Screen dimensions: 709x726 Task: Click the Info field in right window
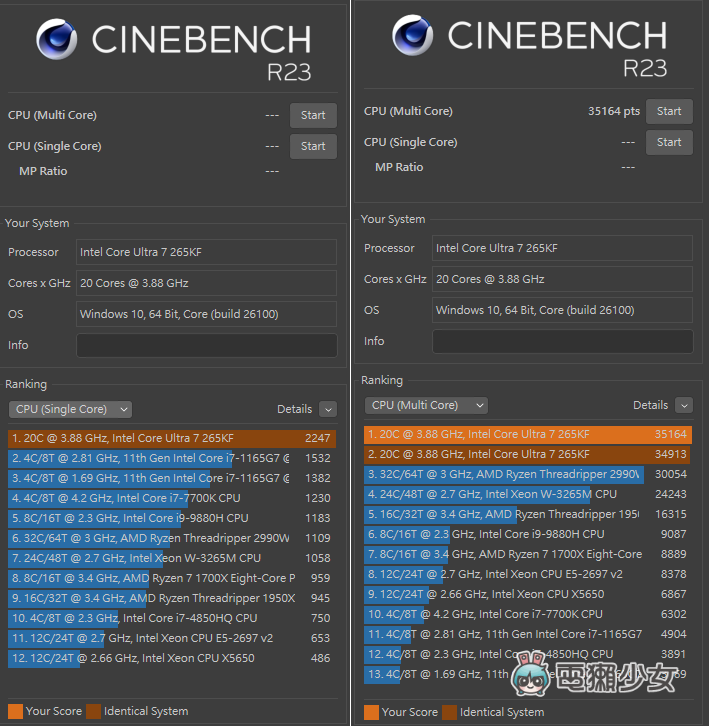pyautogui.click(x=563, y=341)
